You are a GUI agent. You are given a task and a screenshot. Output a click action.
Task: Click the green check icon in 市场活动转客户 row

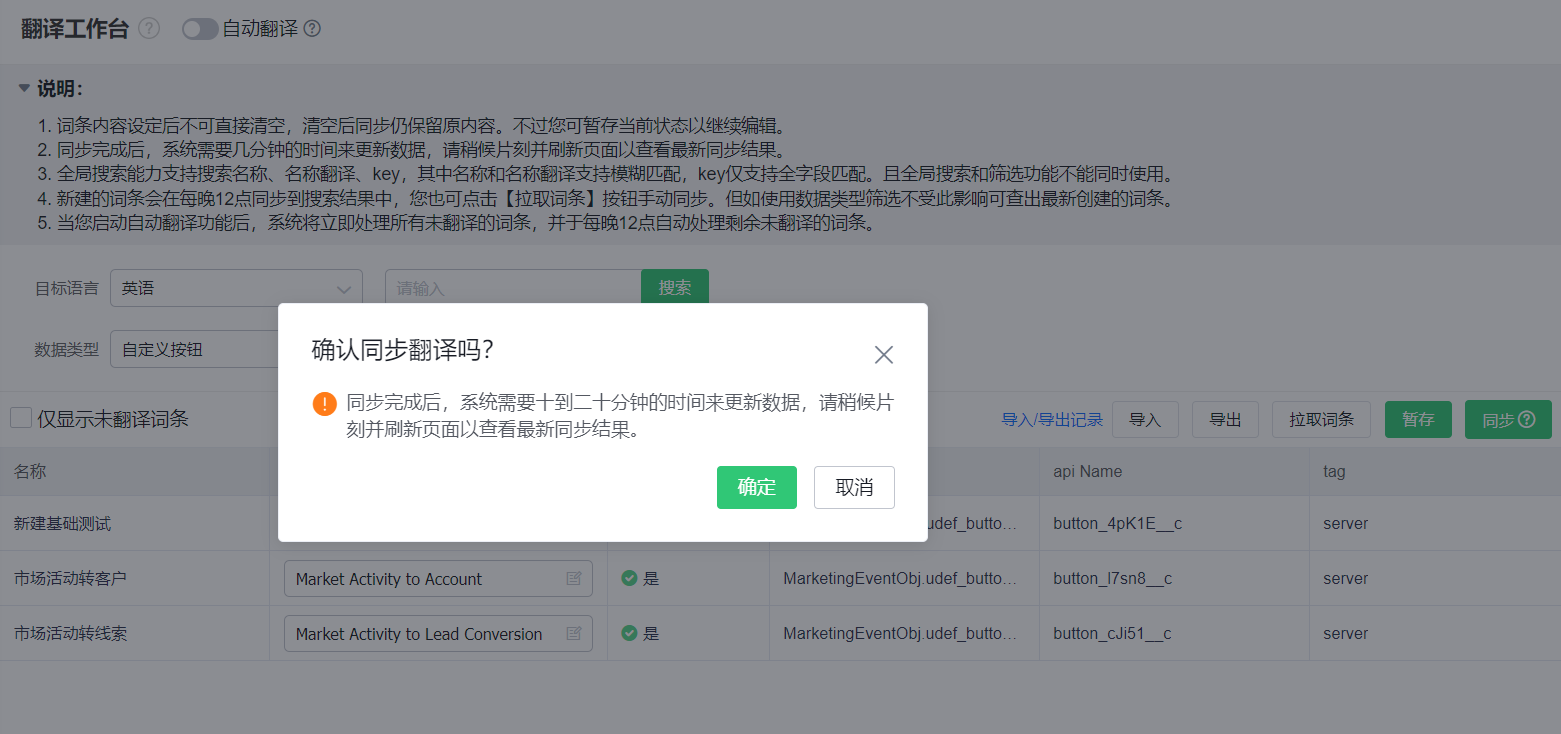point(629,578)
